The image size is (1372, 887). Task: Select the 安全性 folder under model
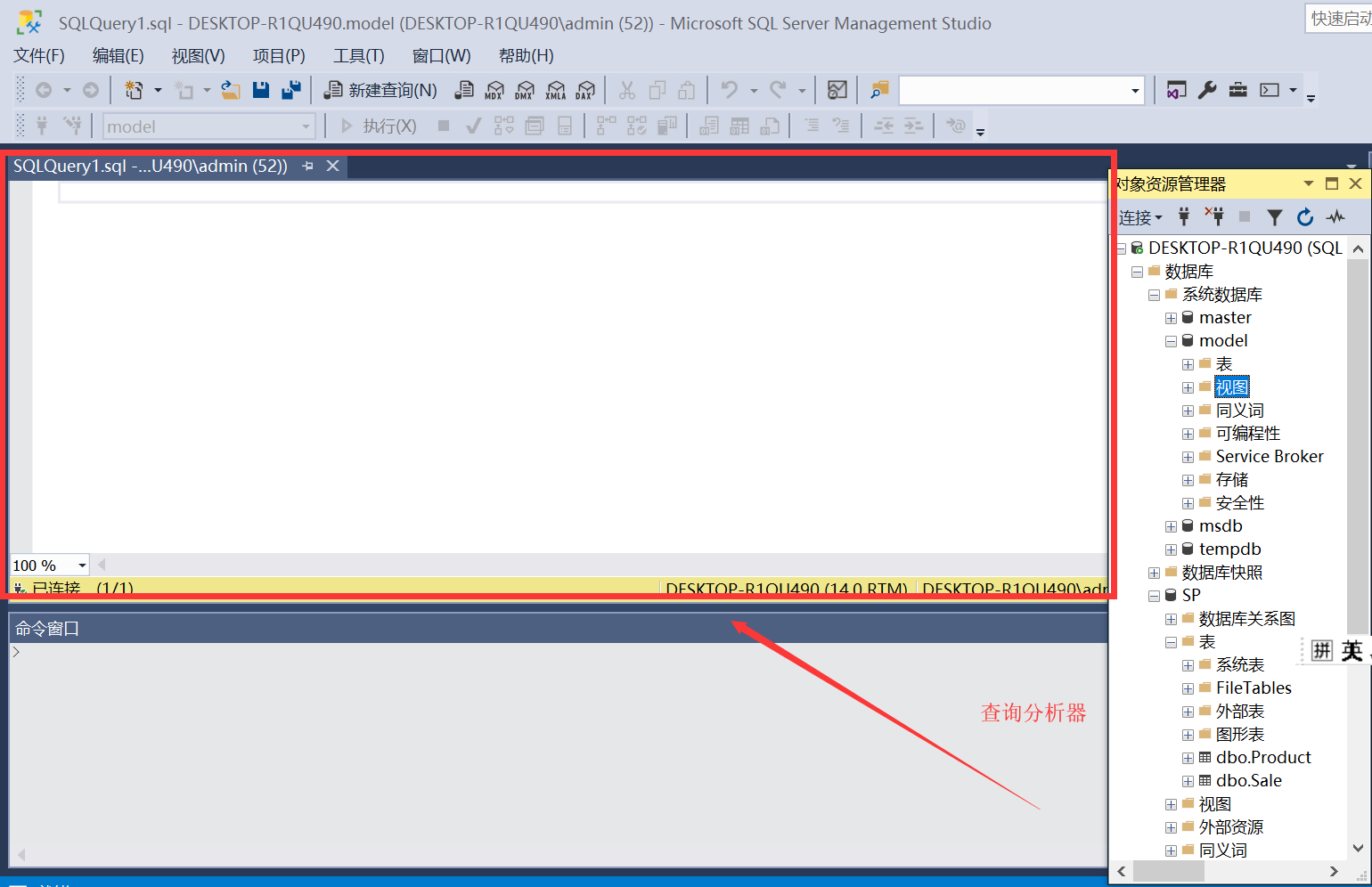[x=1240, y=502]
